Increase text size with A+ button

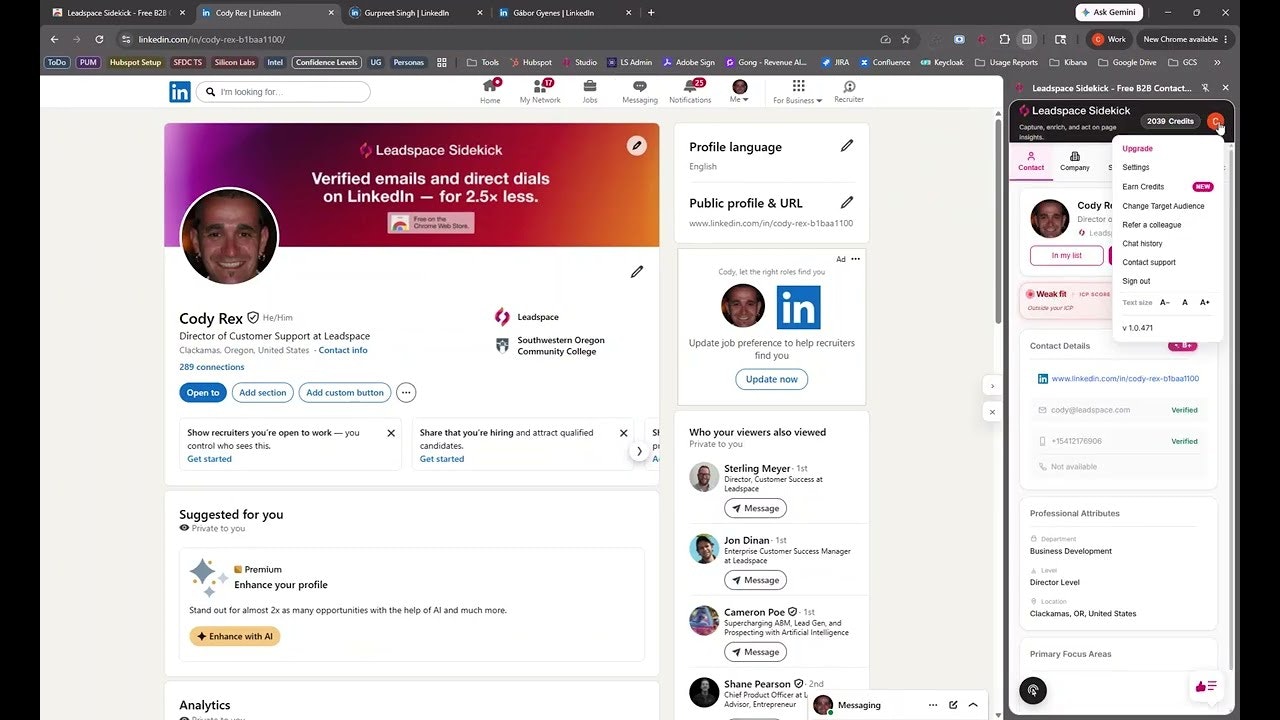coord(1205,302)
